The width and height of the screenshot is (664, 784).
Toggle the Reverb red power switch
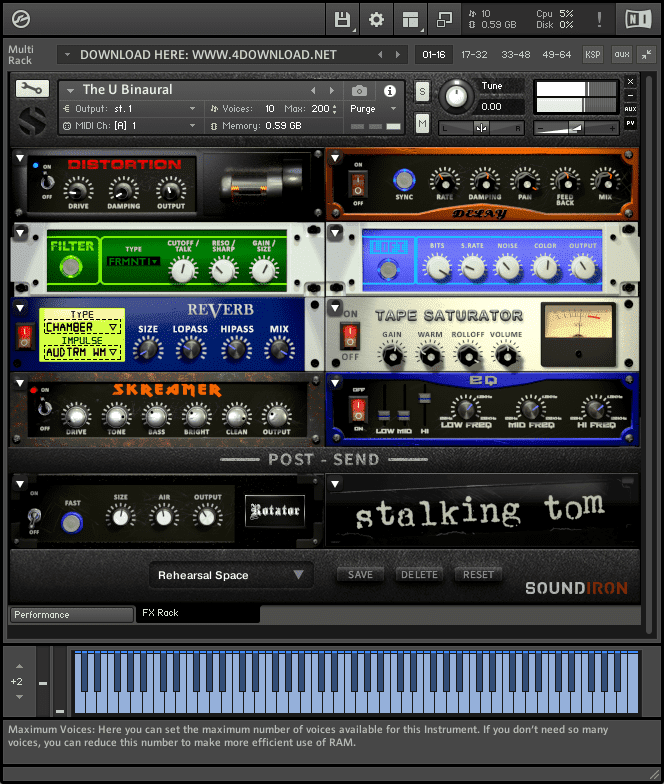pyautogui.click(x=24, y=336)
